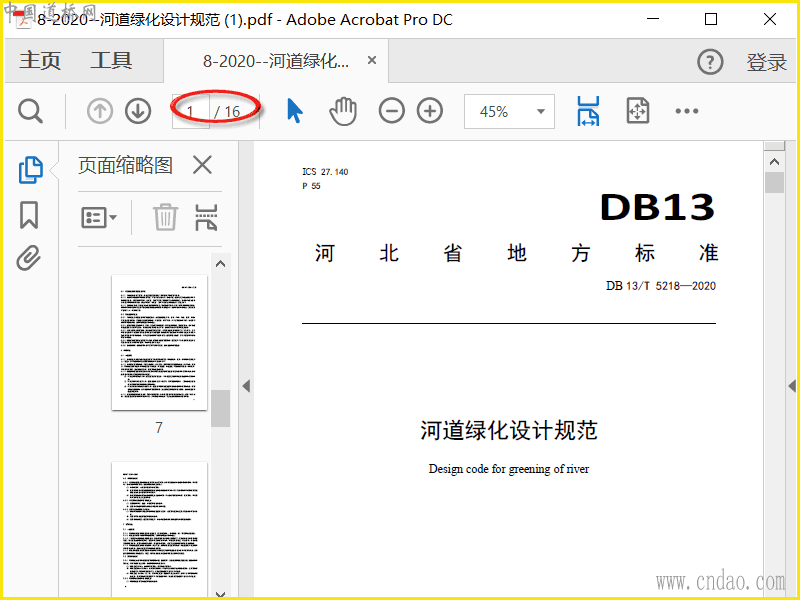Go to previous page with up arrow
Screen dimensions: 800x600
pyautogui.click(x=99, y=111)
